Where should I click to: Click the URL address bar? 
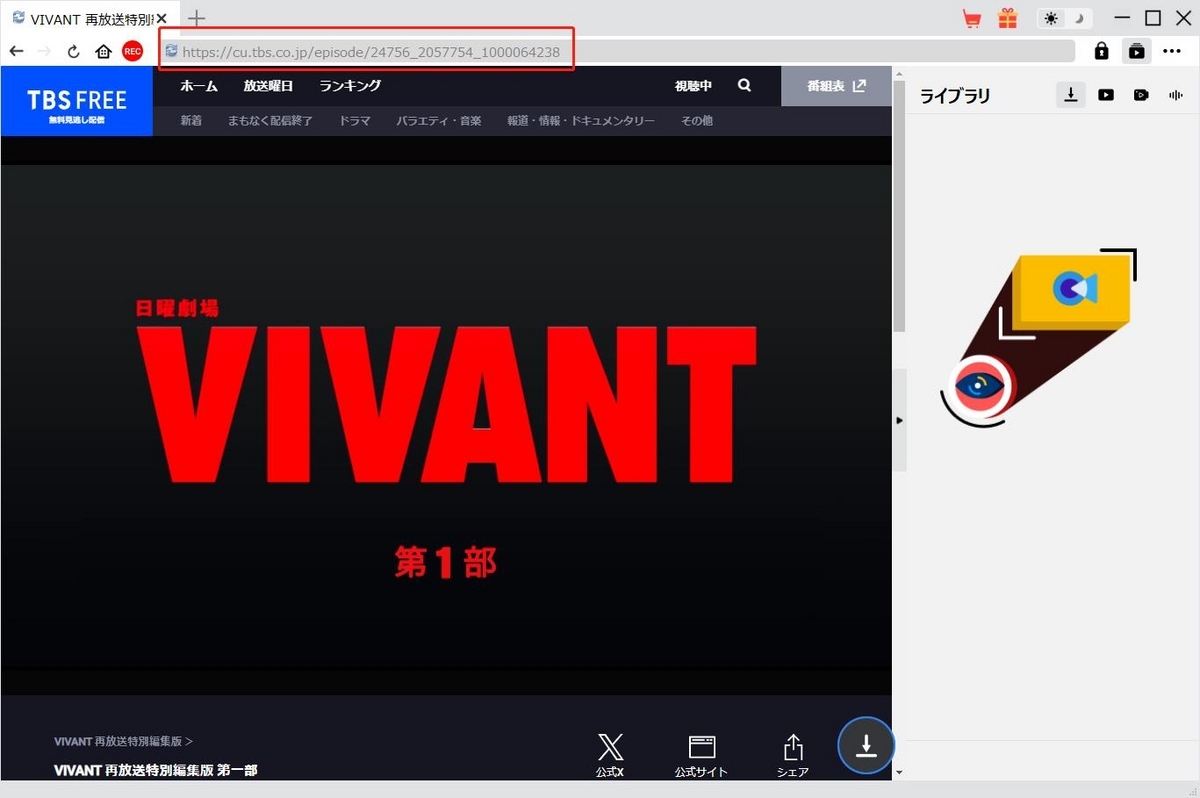coord(618,51)
